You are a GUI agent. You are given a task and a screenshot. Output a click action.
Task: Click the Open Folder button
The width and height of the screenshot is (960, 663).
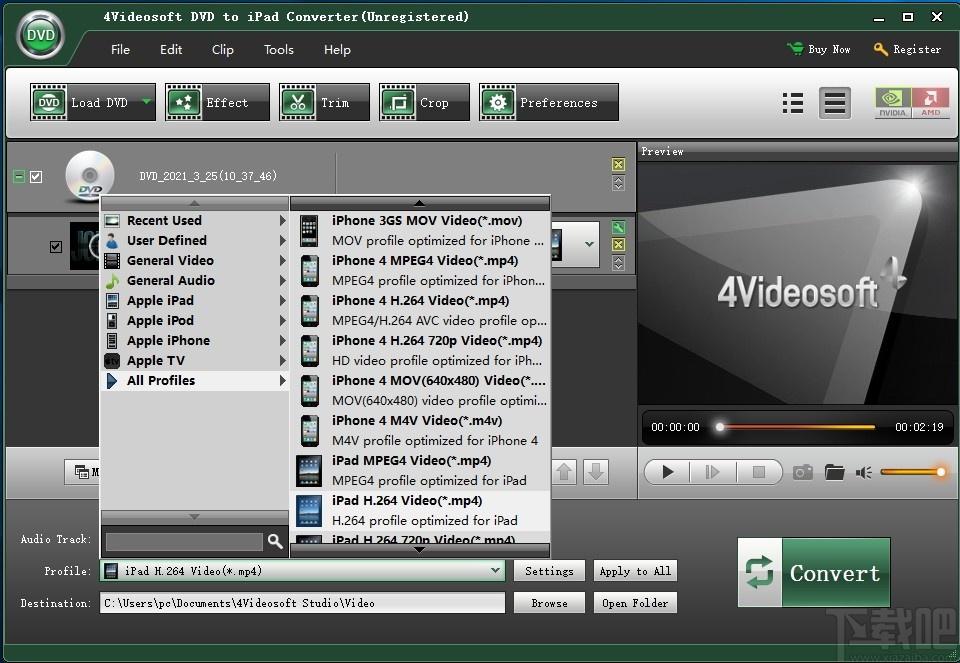(635, 603)
